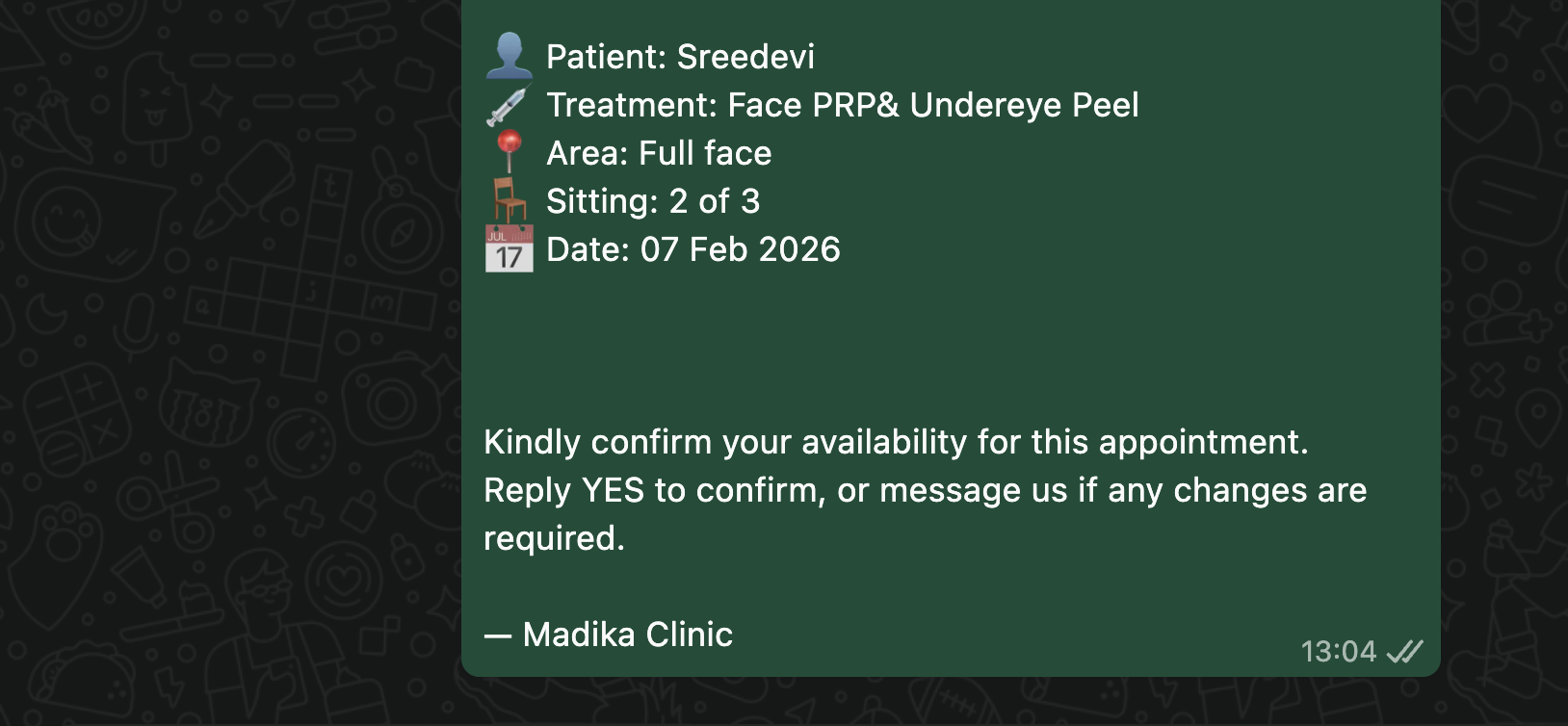1568x726 pixels.
Task: Click the Sitting 2 of 3 line
Action: click(651, 200)
